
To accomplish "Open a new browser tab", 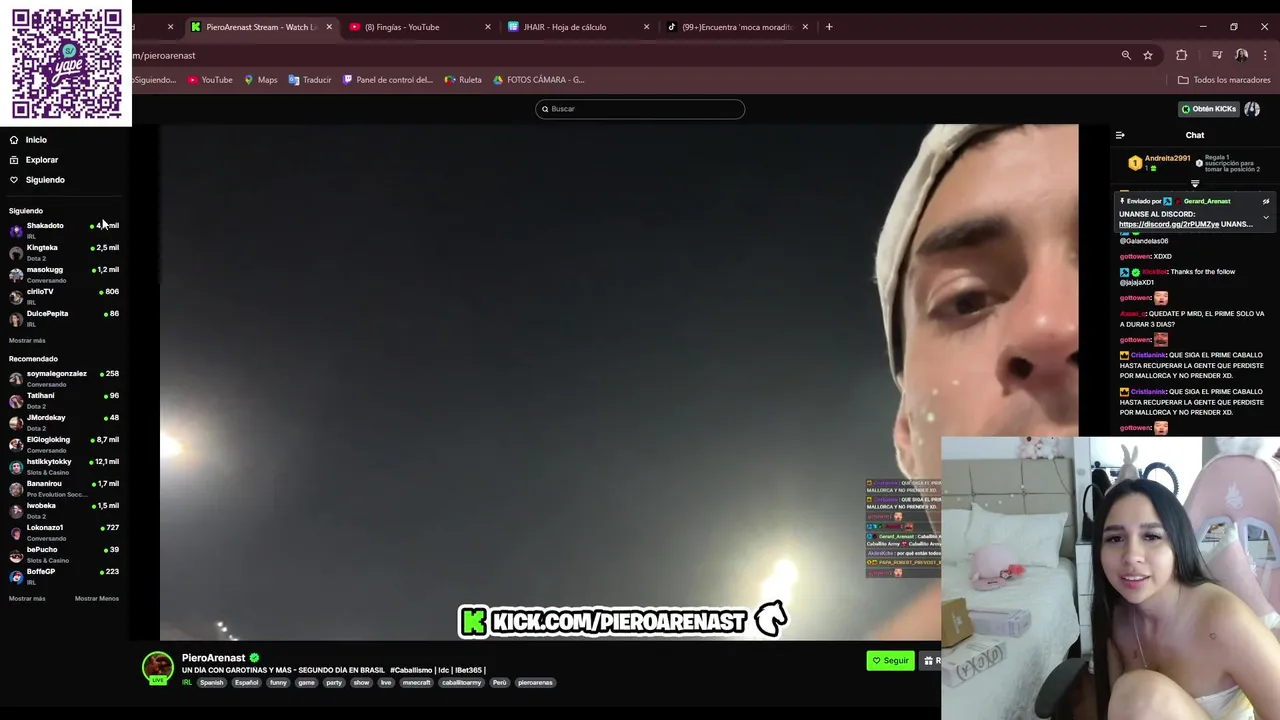I will coord(829,27).
